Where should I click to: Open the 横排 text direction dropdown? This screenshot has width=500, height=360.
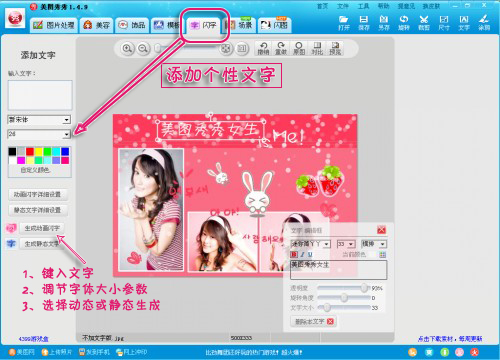point(383,244)
